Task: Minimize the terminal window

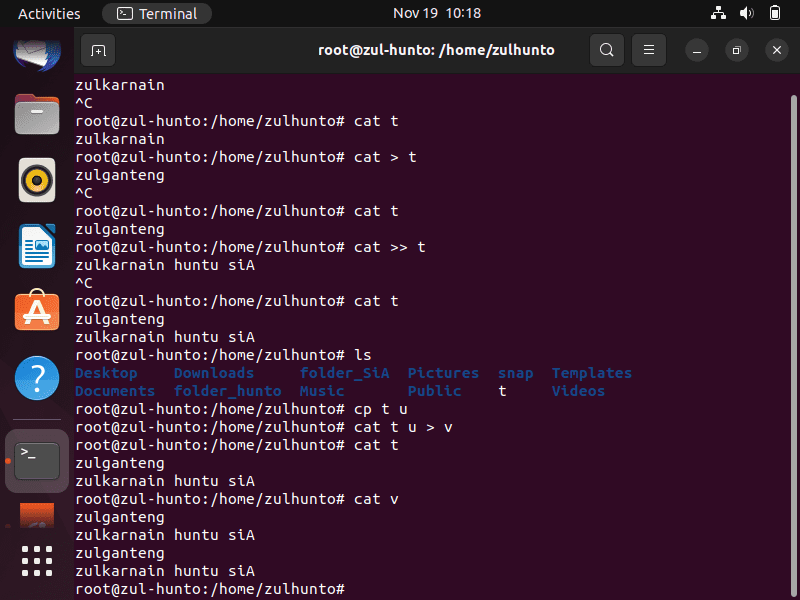Action: point(696,50)
